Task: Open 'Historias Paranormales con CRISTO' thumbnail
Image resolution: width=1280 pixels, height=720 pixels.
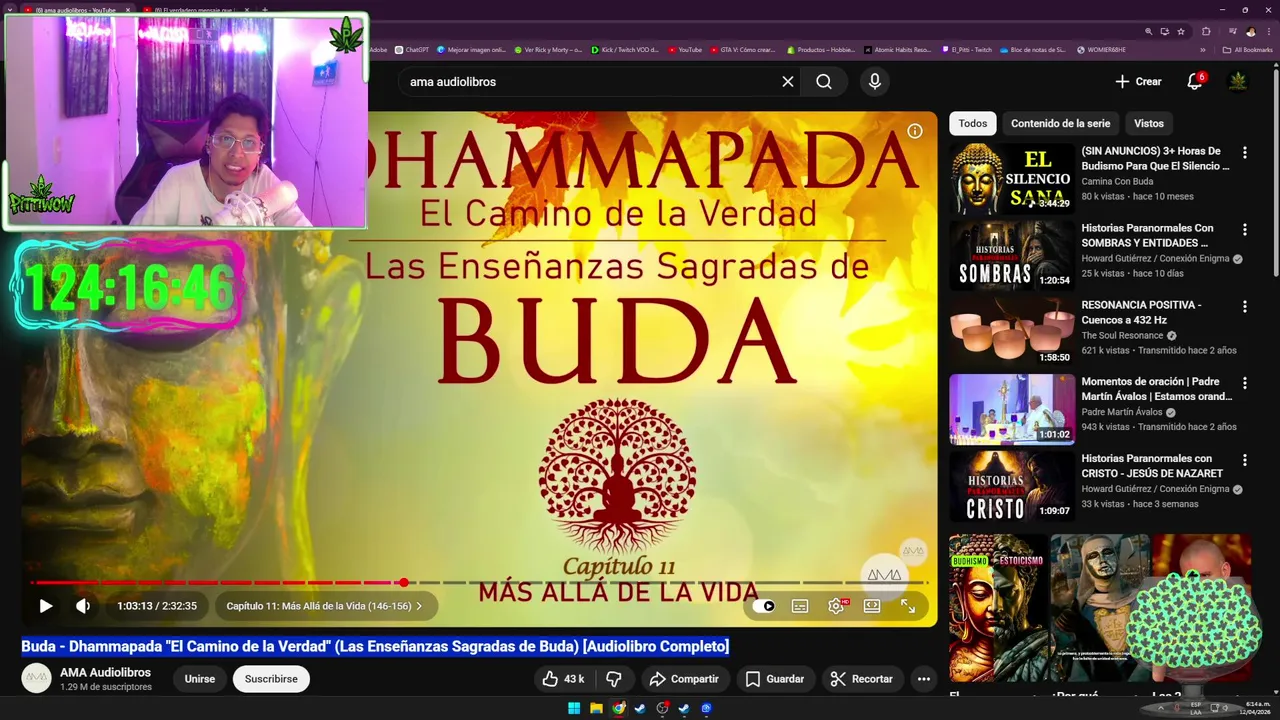Action: tap(1012, 486)
